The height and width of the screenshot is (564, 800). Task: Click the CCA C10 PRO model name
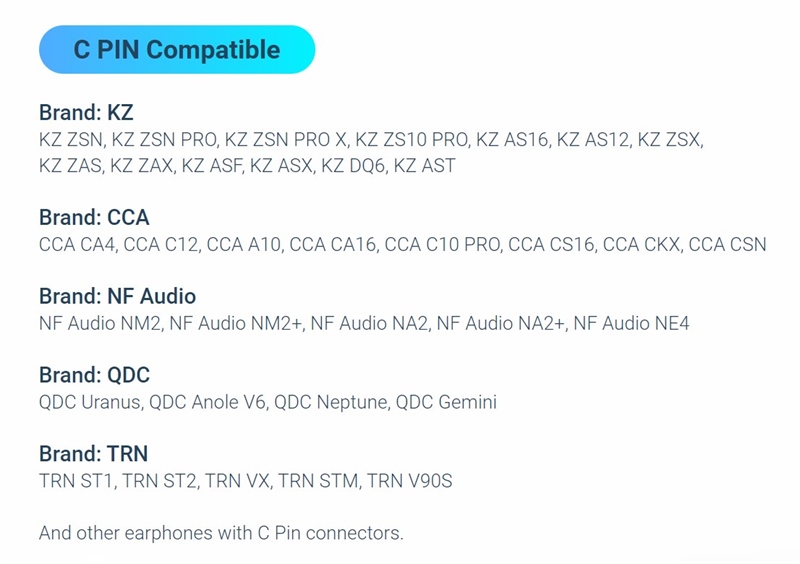(x=442, y=244)
